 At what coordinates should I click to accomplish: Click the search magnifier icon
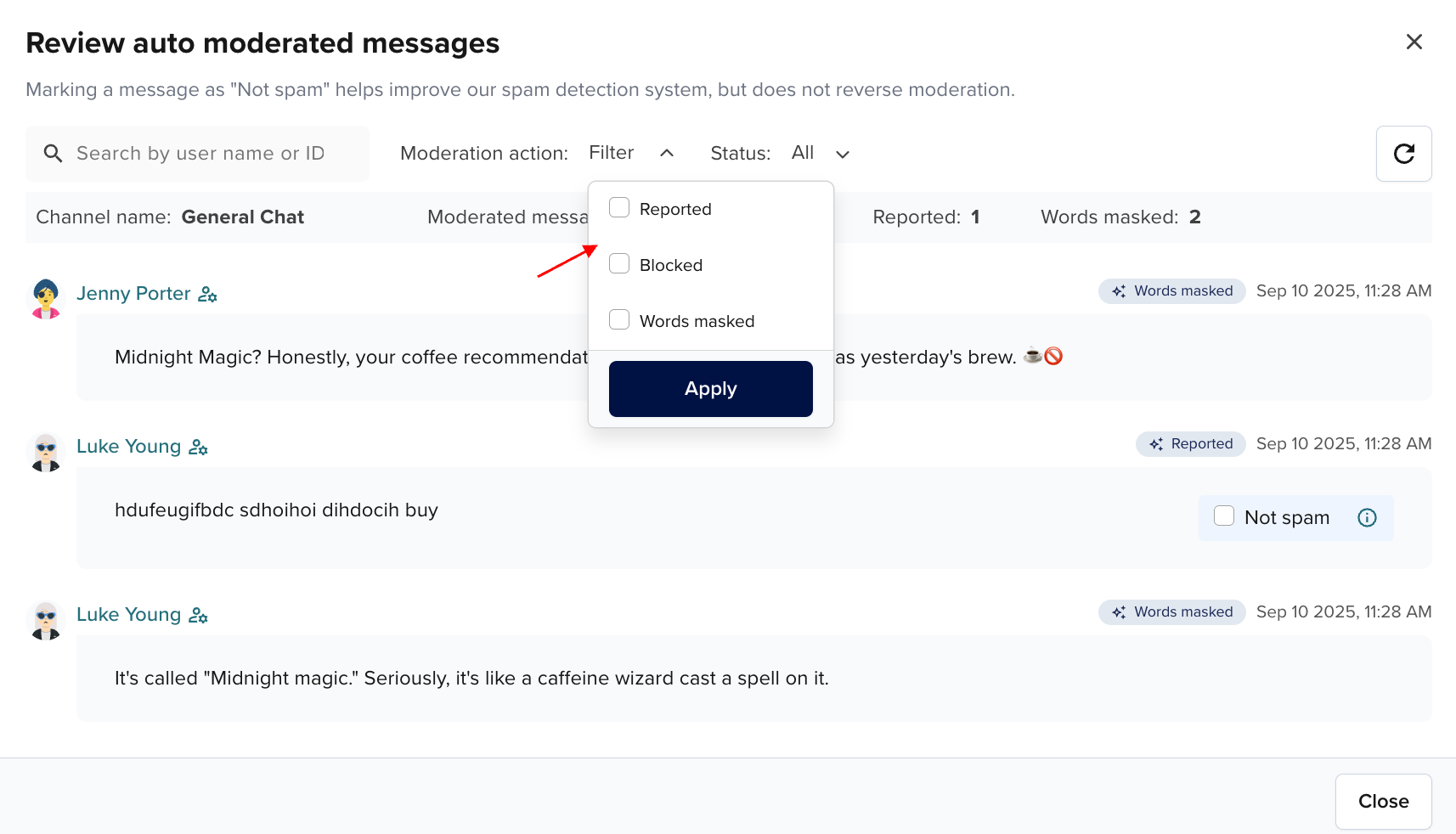point(53,154)
